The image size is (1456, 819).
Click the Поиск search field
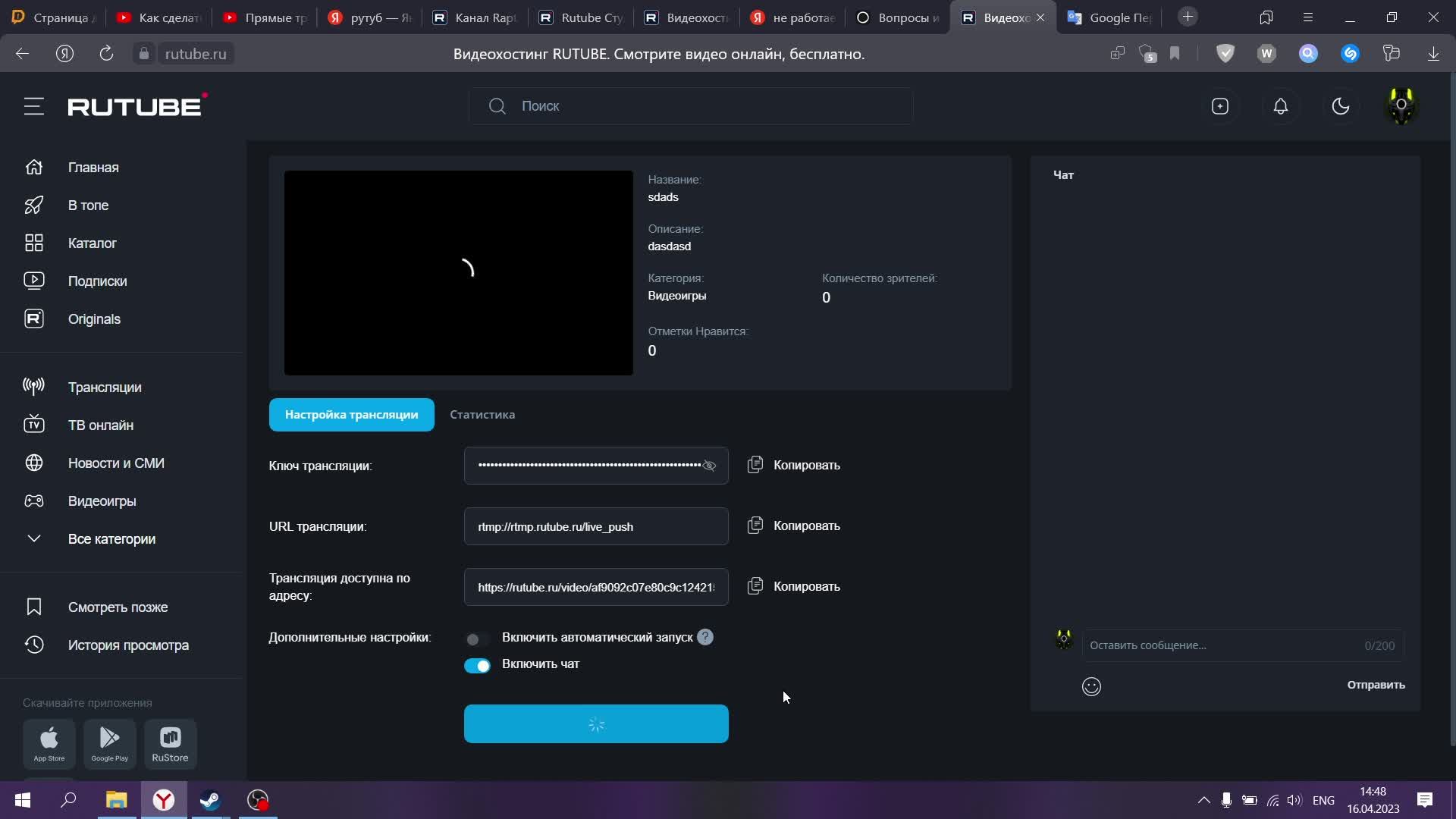(690, 106)
